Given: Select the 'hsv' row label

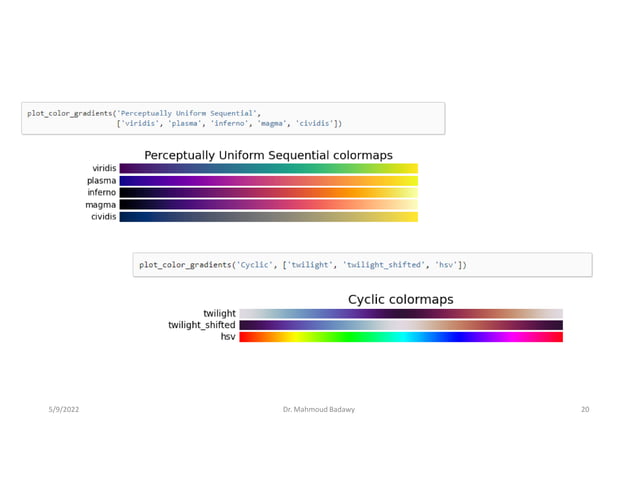Looking at the screenshot, I should [x=228, y=337].
